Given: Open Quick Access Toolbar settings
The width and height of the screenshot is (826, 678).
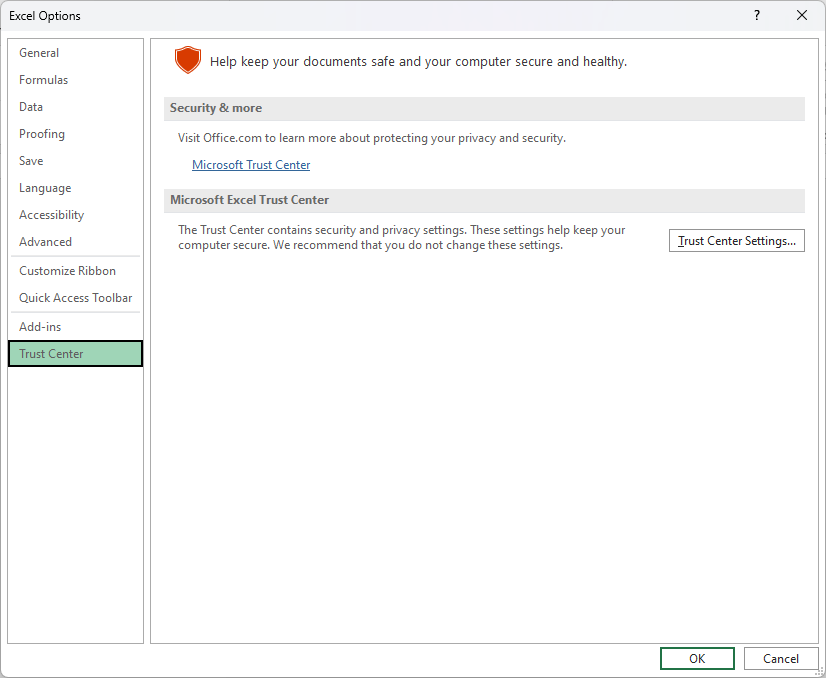Looking at the screenshot, I should 75,298.
